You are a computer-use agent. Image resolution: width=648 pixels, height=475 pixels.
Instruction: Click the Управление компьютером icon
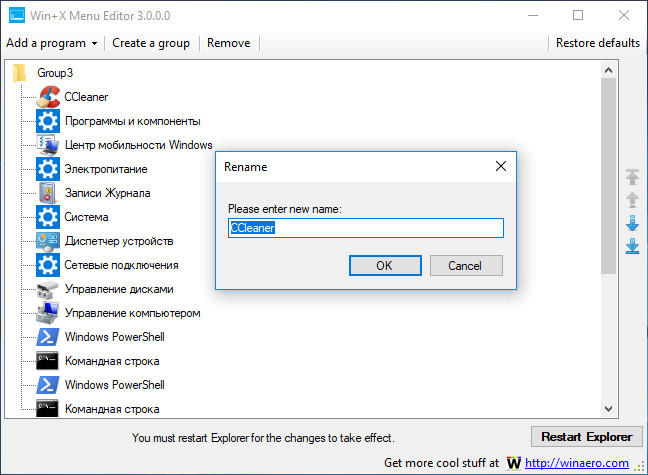pyautogui.click(x=48, y=313)
